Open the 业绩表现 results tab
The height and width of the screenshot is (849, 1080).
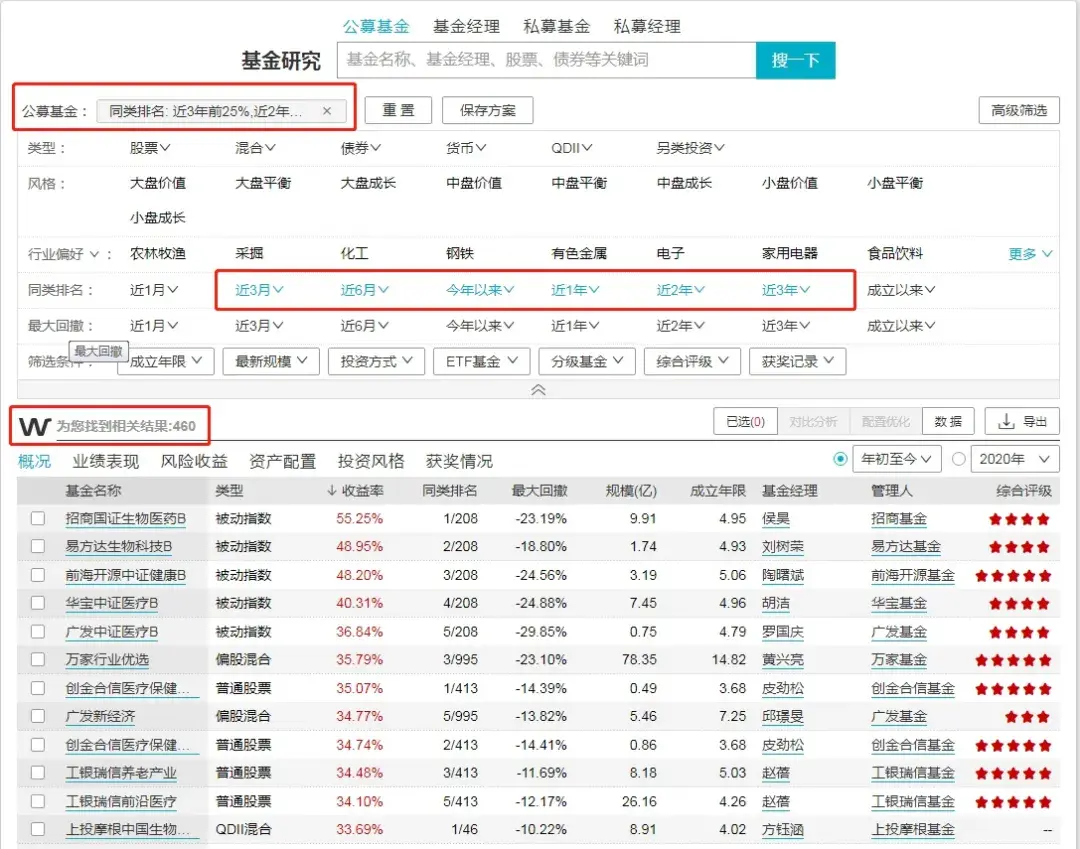point(105,461)
